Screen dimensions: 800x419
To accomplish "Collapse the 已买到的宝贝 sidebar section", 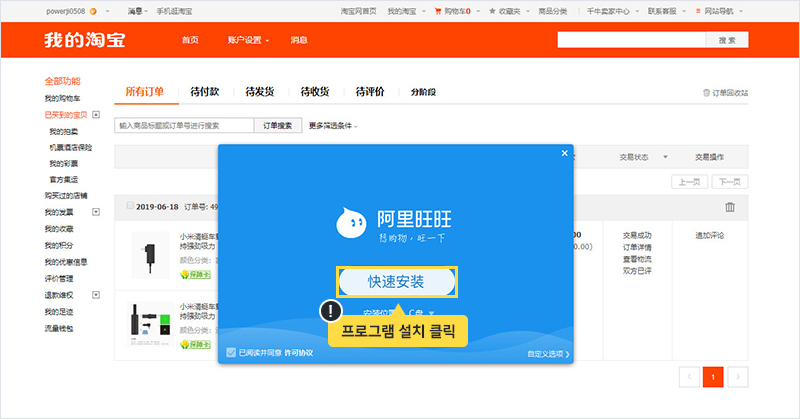I will (x=96, y=115).
